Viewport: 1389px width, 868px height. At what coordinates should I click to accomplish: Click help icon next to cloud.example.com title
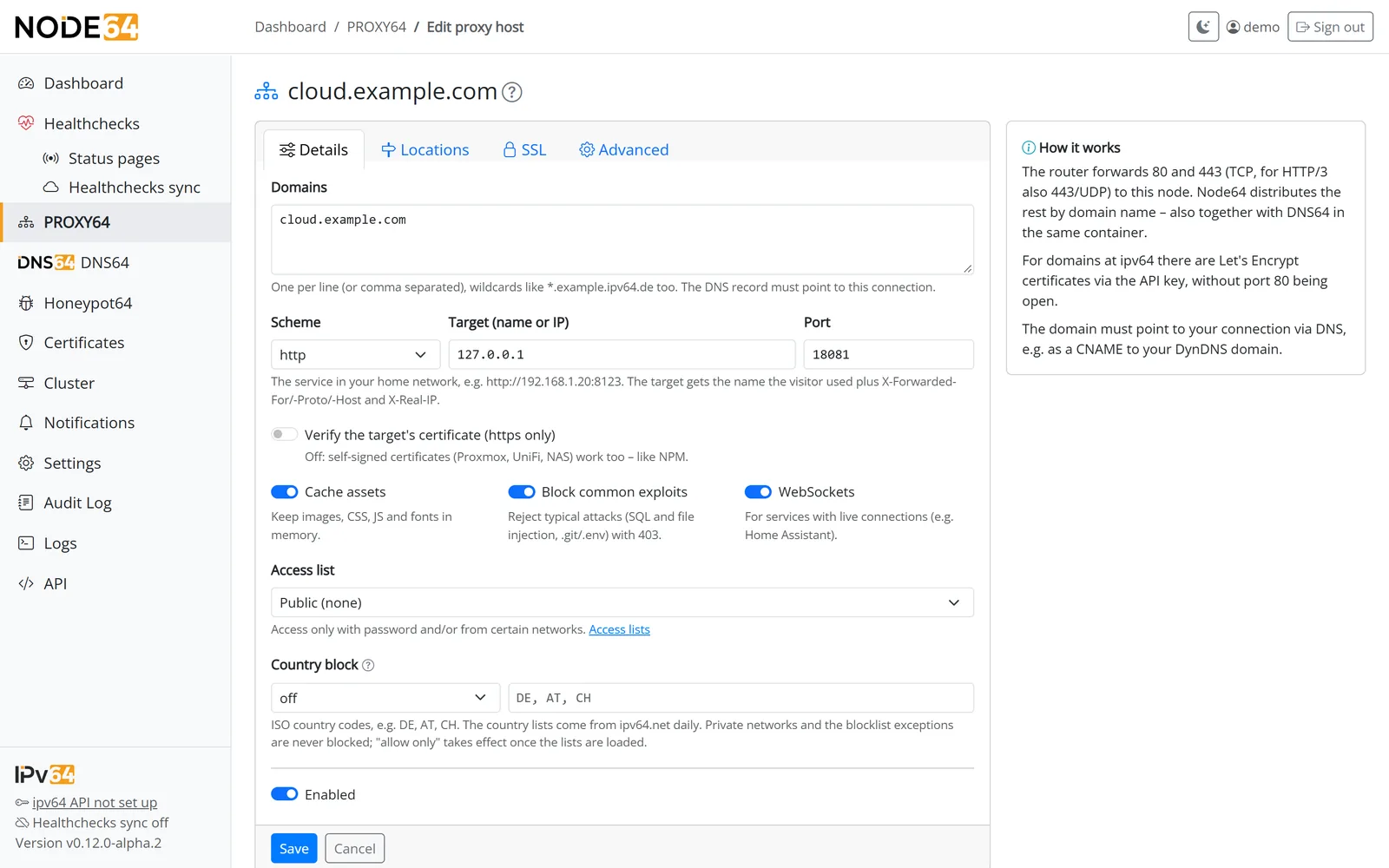(x=512, y=92)
